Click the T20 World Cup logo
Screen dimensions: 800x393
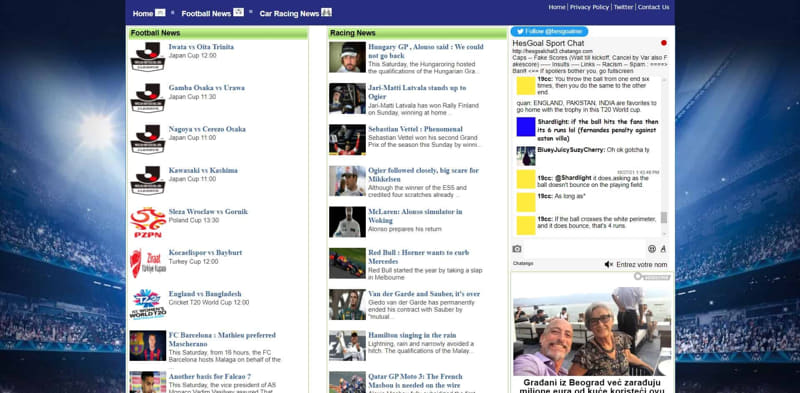tap(147, 304)
